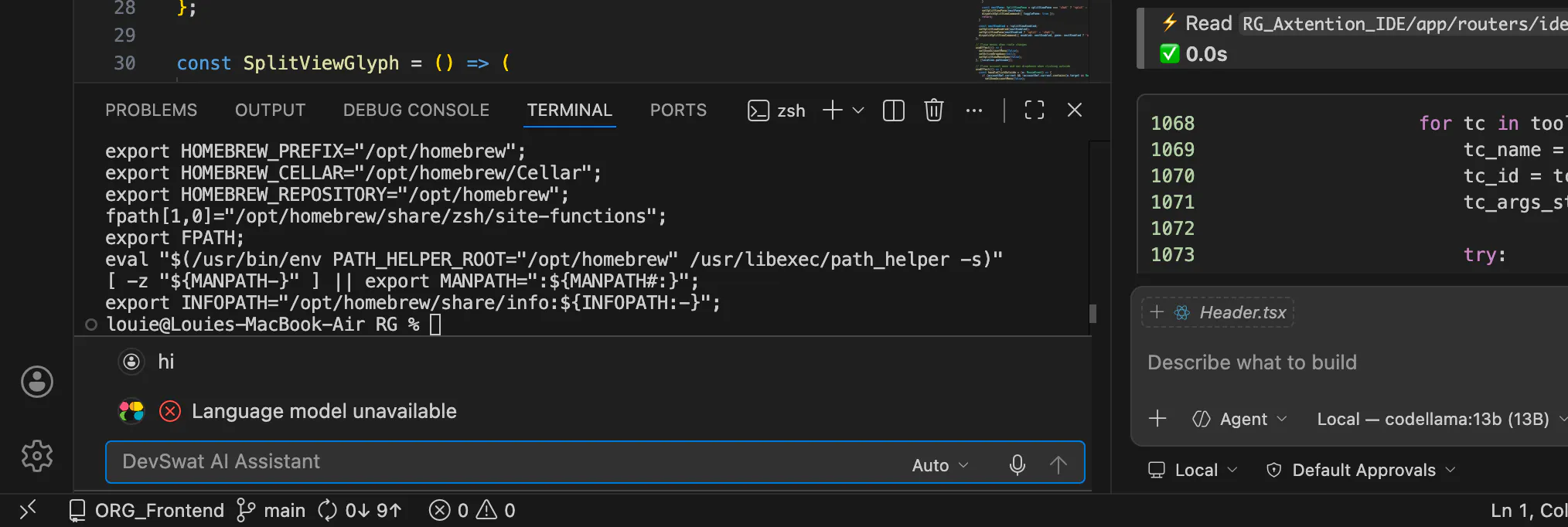The width and height of the screenshot is (1568, 527).
Task: Send message with up arrow icon
Action: (x=1058, y=464)
